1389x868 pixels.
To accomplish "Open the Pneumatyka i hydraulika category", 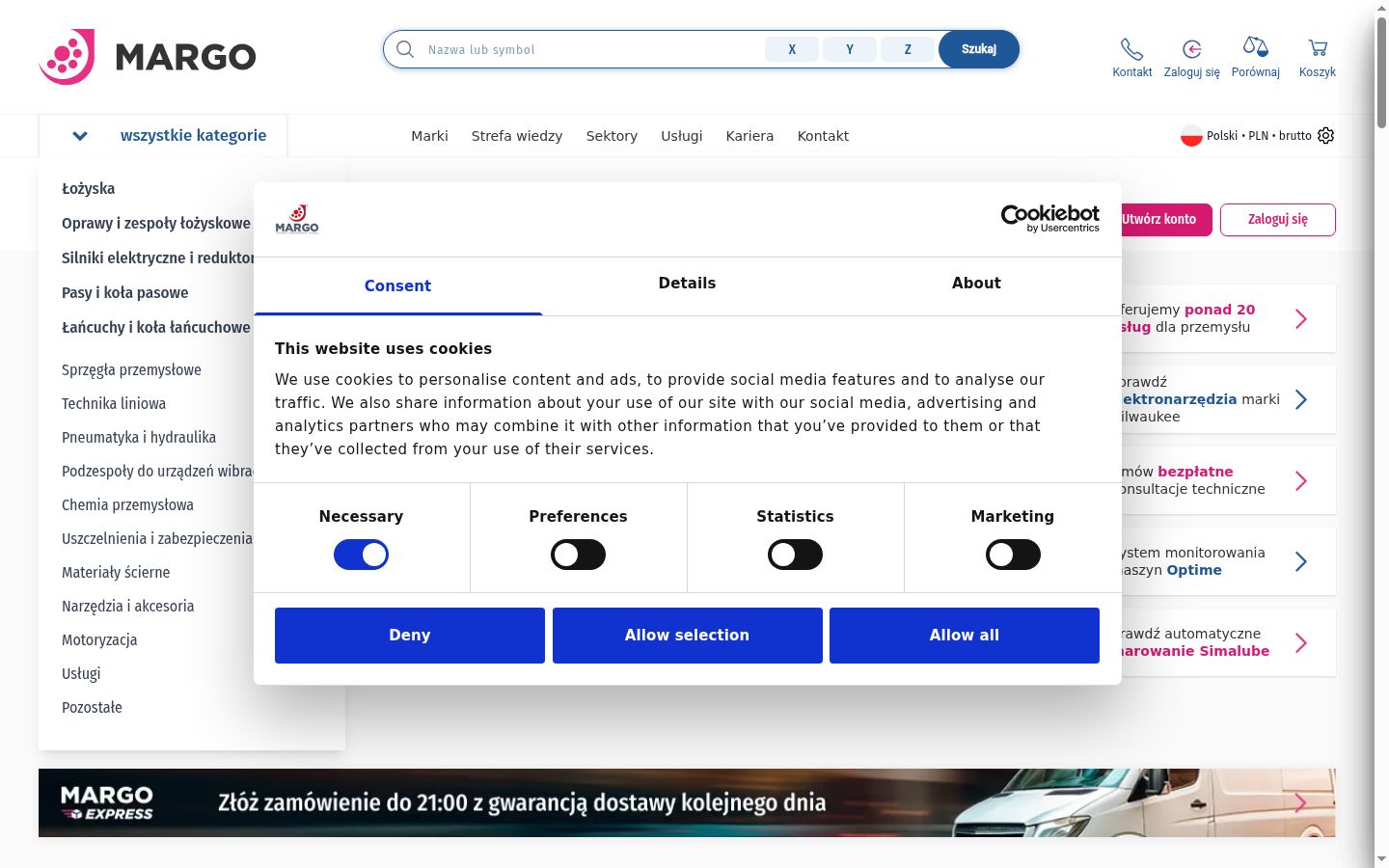I will point(139,438).
